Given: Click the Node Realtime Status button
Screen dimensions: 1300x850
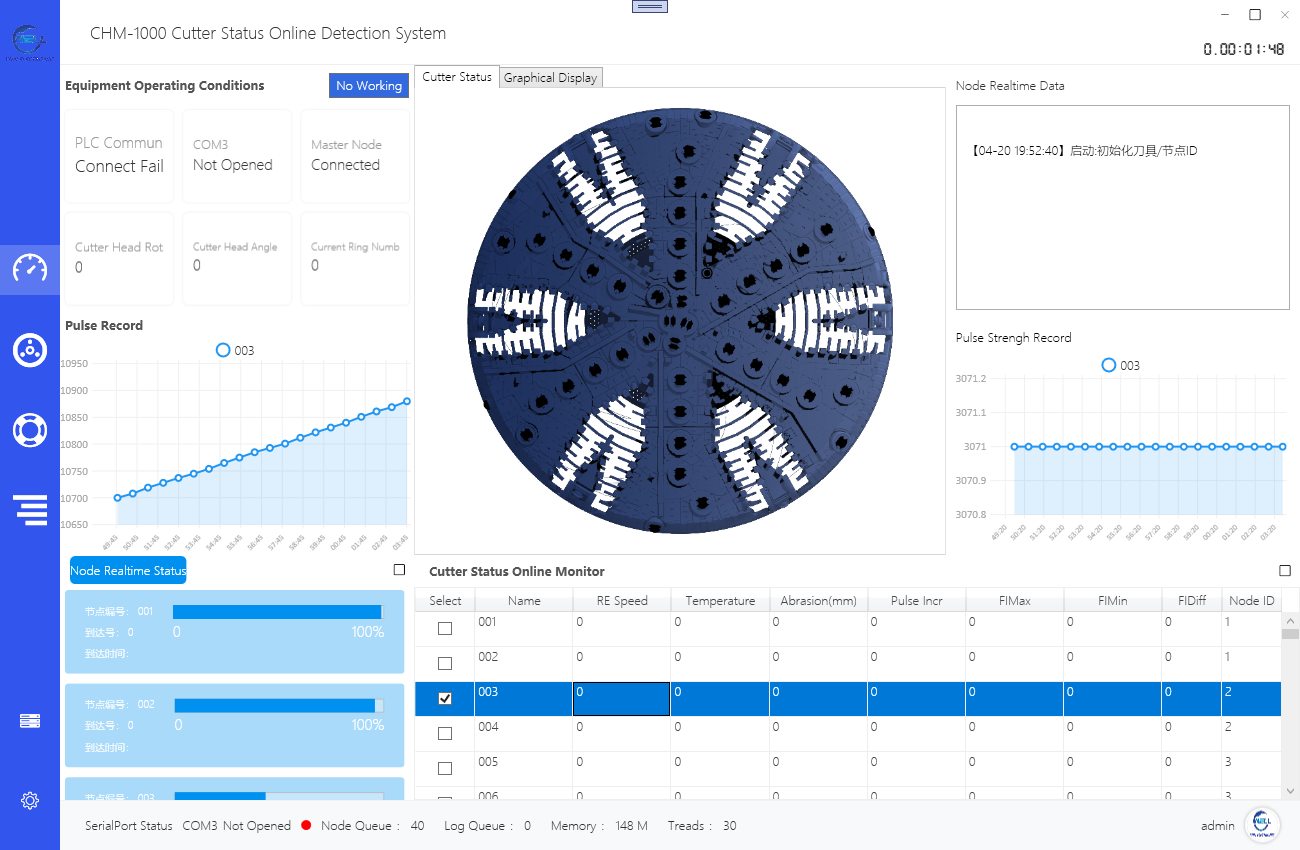Looking at the screenshot, I should (128, 570).
